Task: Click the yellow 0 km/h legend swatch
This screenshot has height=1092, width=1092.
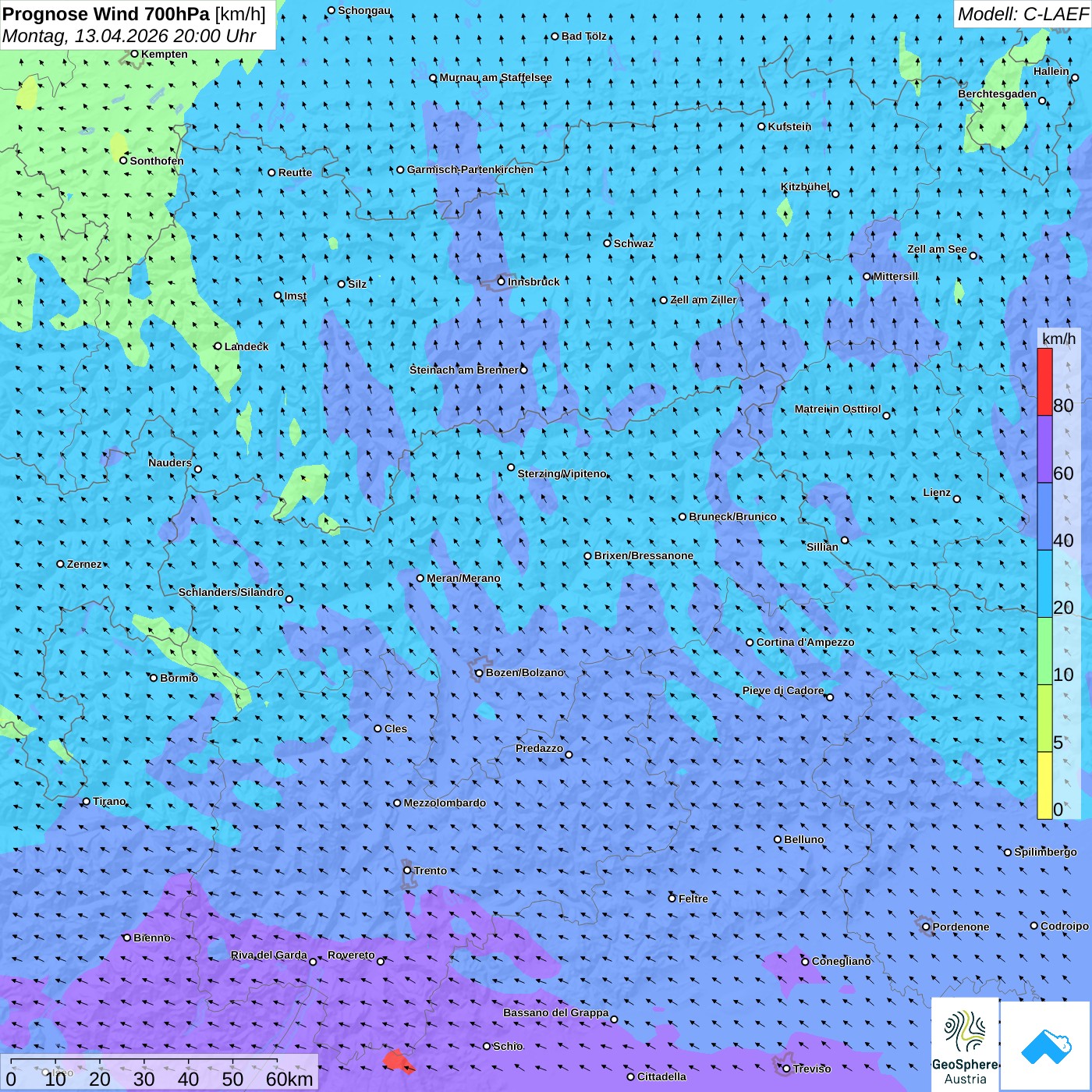Action: pyautogui.click(x=1044, y=785)
